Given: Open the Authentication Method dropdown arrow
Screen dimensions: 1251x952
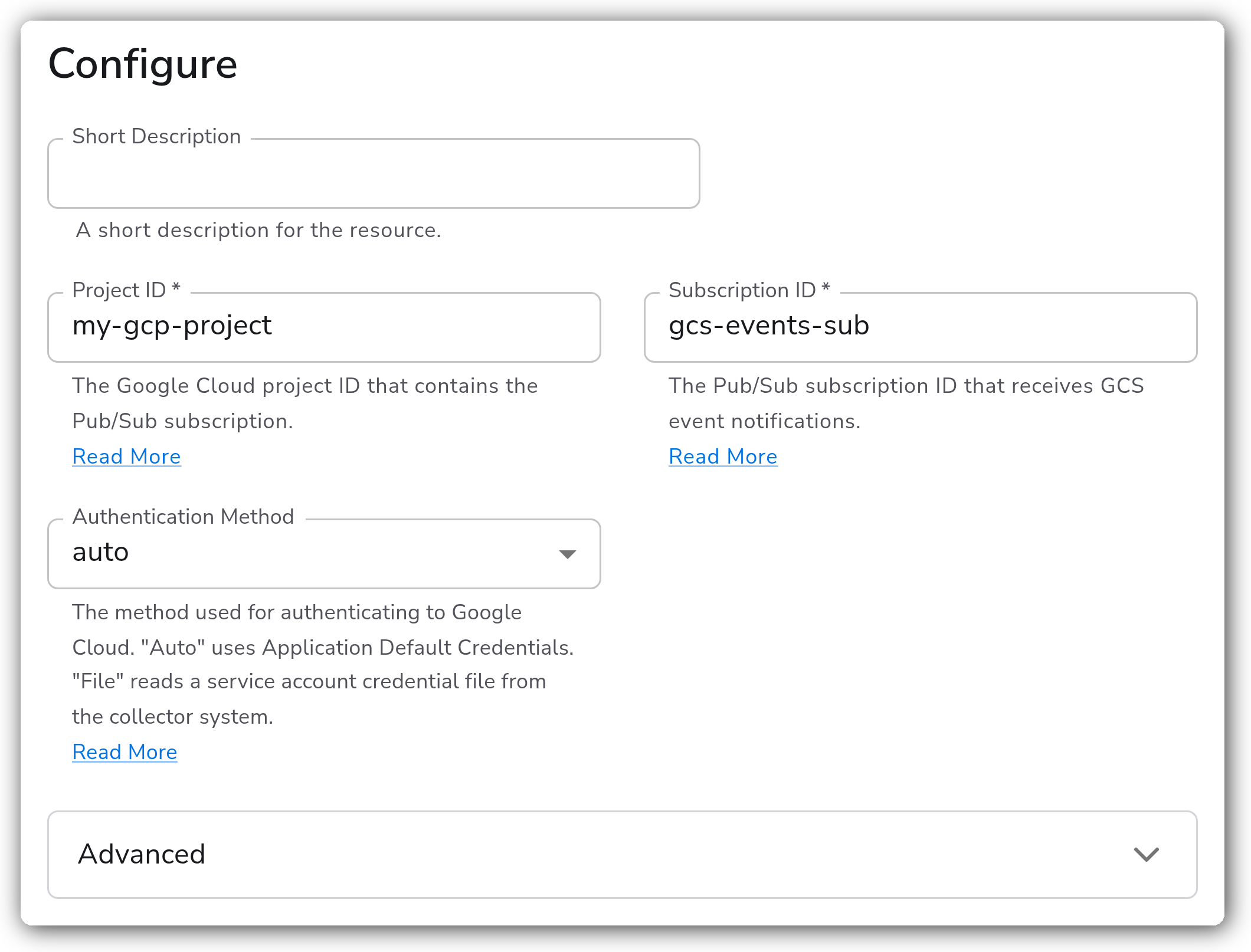Looking at the screenshot, I should click(x=567, y=554).
